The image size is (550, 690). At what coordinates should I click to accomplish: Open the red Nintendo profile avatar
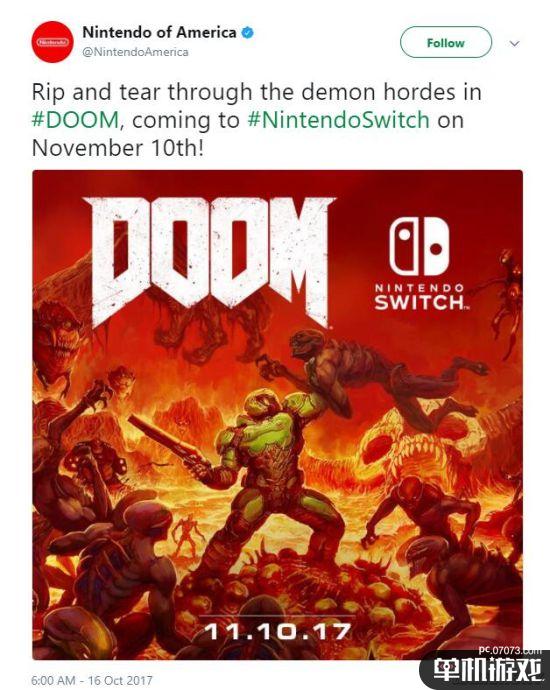tap(52, 42)
